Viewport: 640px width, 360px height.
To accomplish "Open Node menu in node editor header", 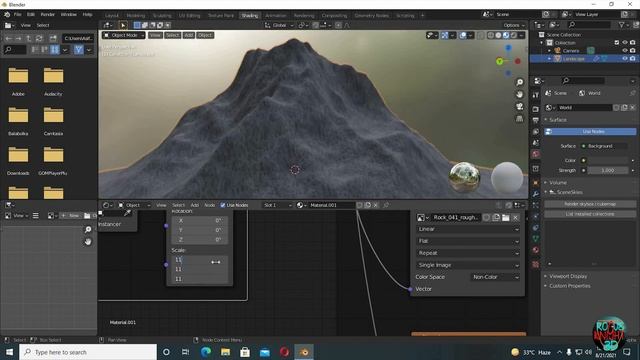I will point(209,205).
